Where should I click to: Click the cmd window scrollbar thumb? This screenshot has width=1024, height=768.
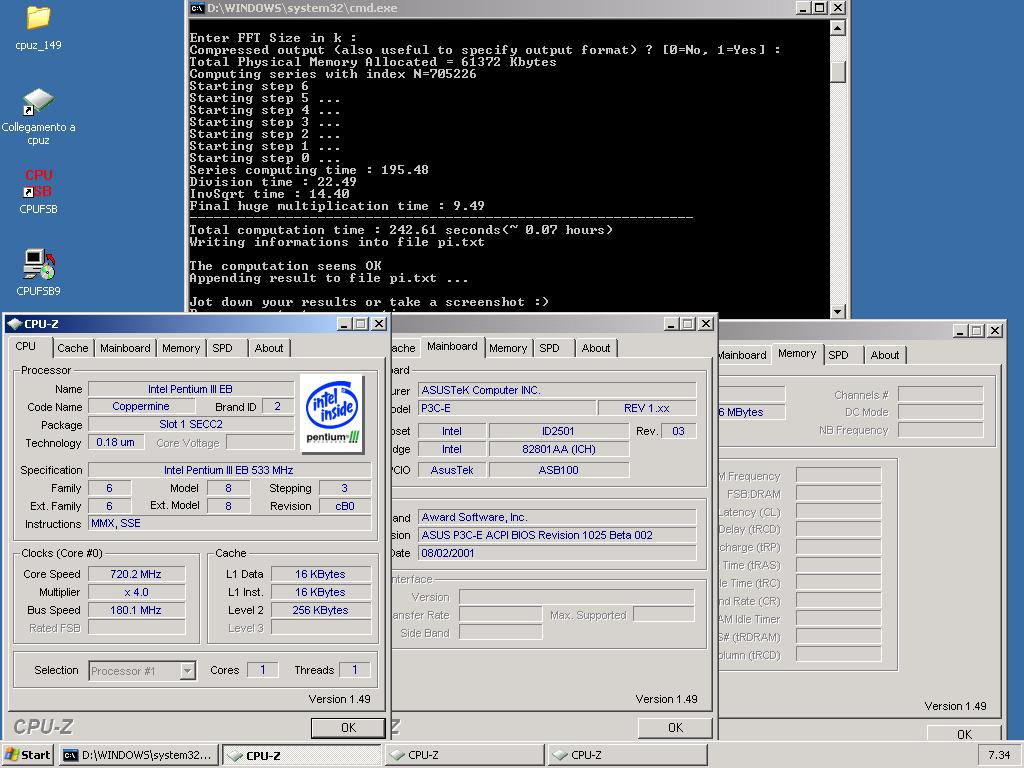[837, 72]
